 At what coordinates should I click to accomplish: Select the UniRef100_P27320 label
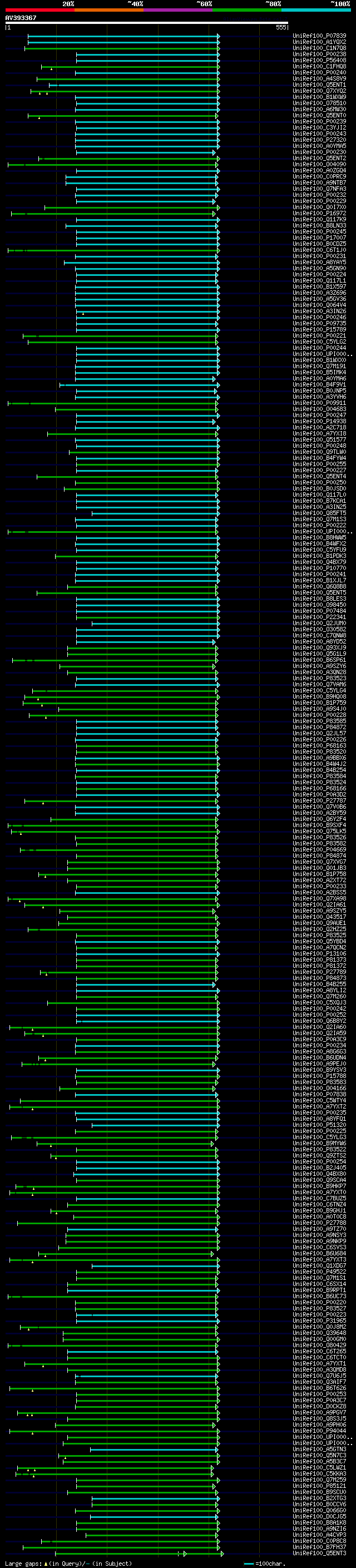click(x=319, y=140)
